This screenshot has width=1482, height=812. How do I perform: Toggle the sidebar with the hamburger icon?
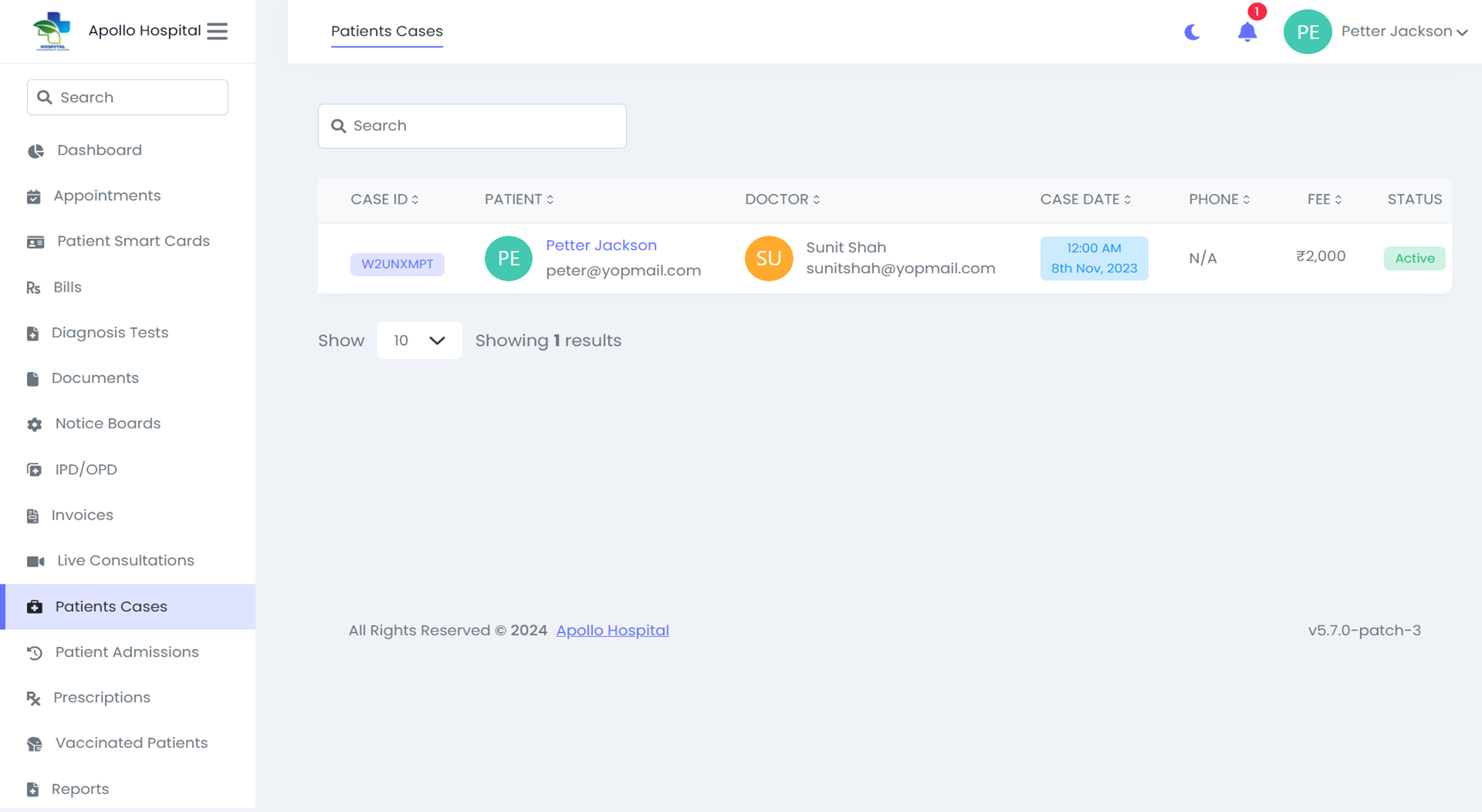(x=217, y=31)
